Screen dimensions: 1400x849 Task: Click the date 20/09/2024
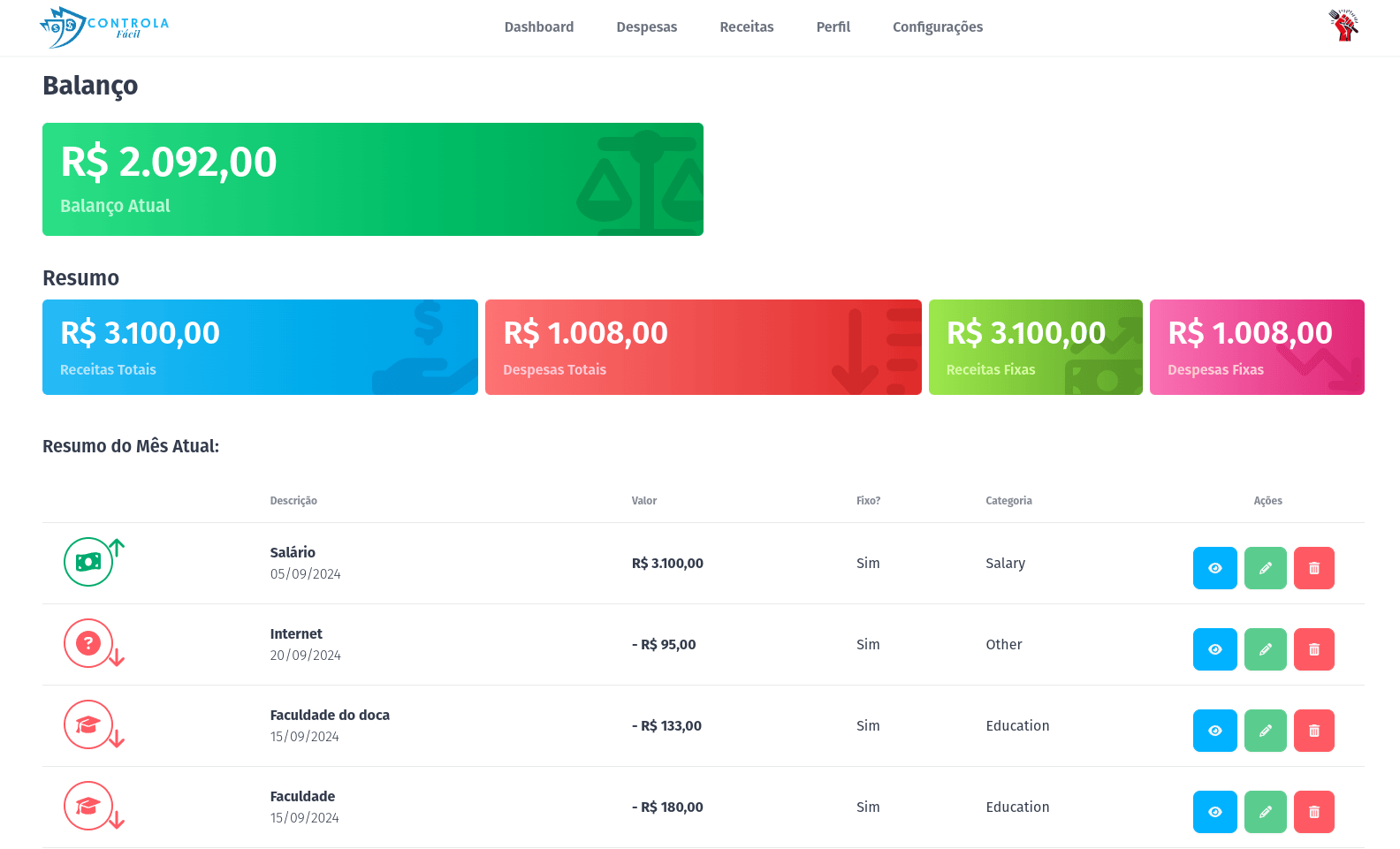tap(306, 656)
